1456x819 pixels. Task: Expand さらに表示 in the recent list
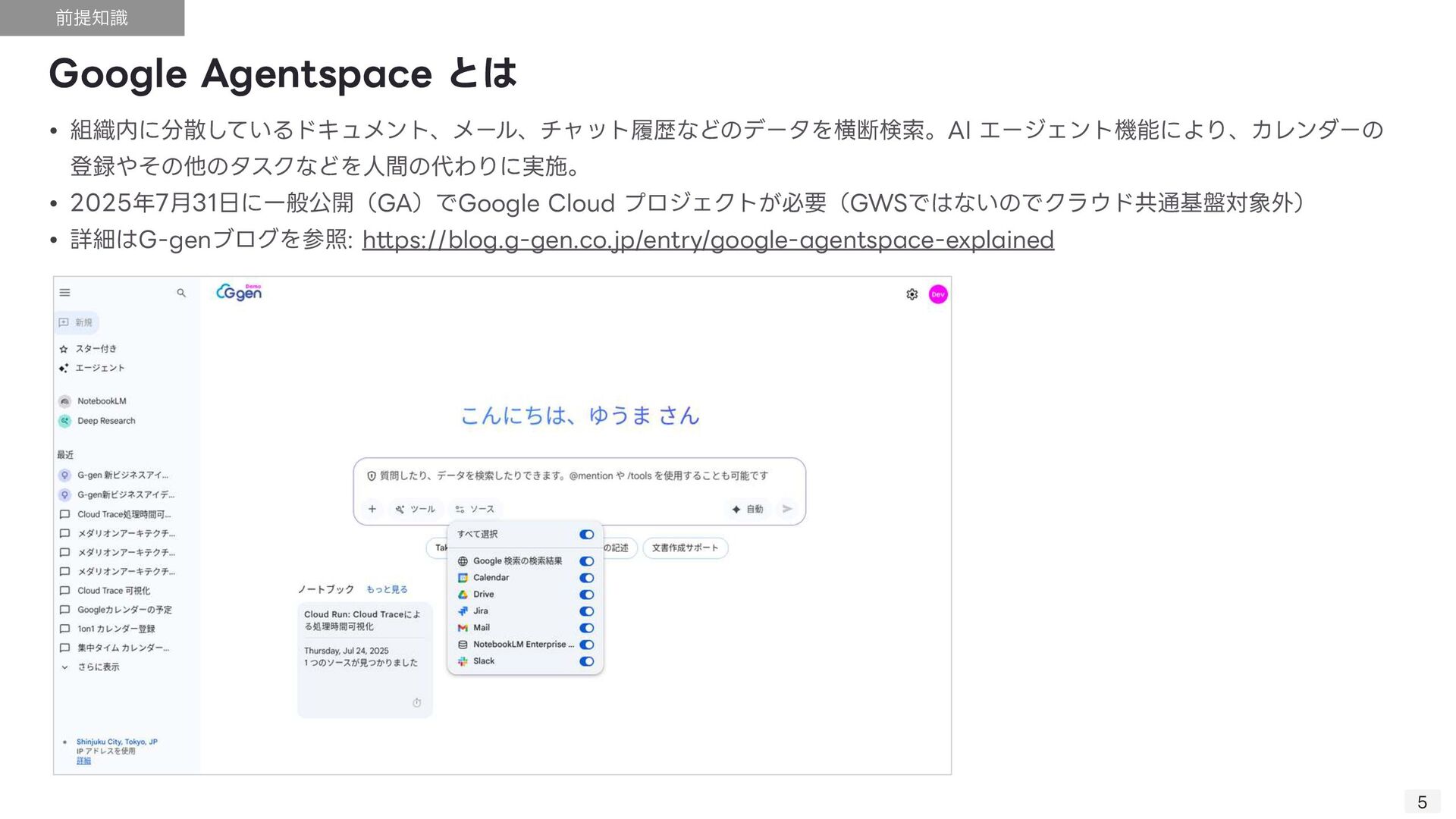[x=90, y=667]
